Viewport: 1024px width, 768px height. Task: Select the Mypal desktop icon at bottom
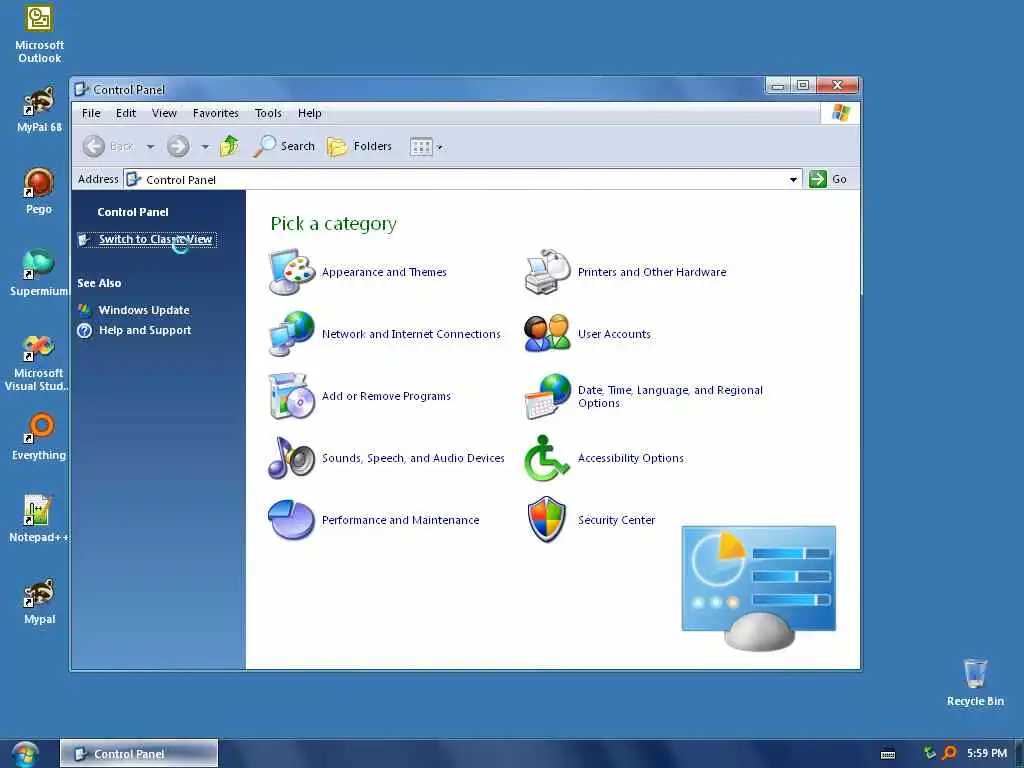(x=39, y=601)
